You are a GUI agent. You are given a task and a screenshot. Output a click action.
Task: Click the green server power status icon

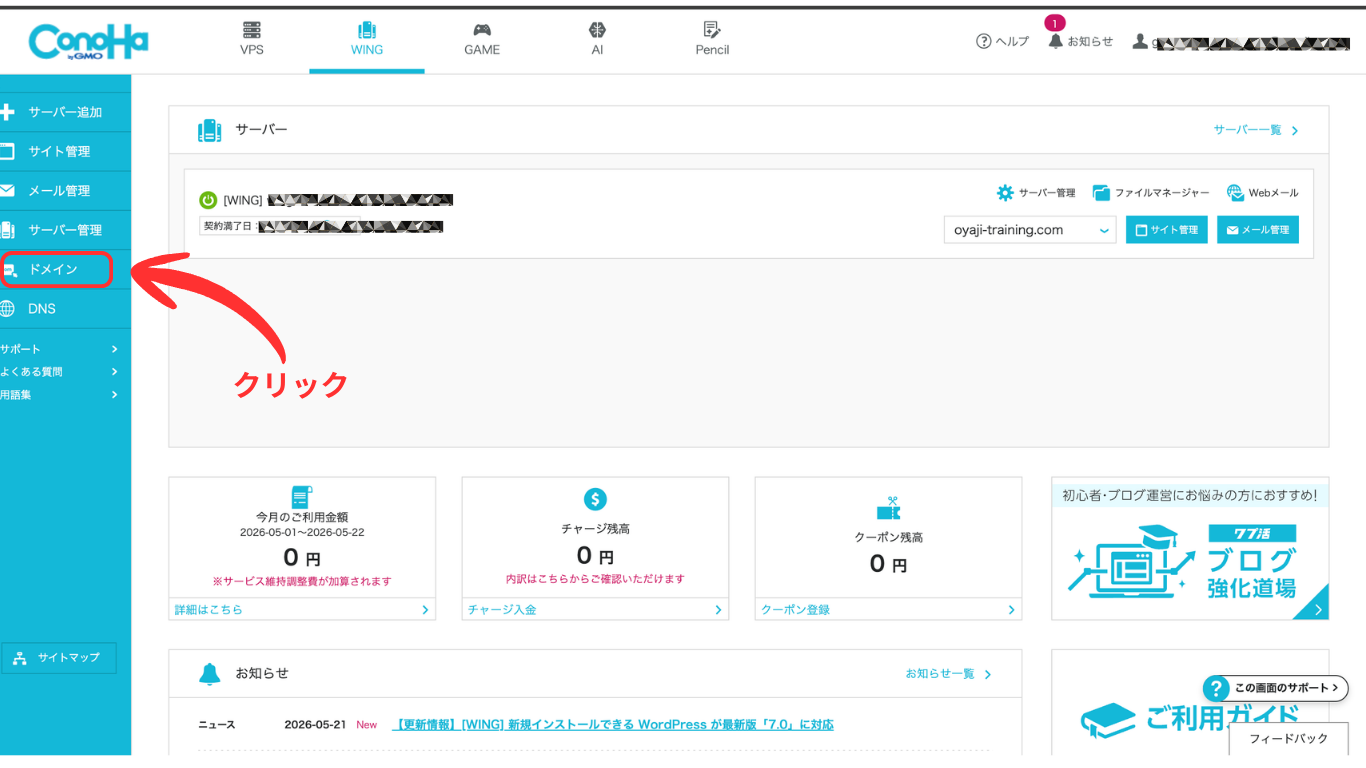pyautogui.click(x=208, y=200)
